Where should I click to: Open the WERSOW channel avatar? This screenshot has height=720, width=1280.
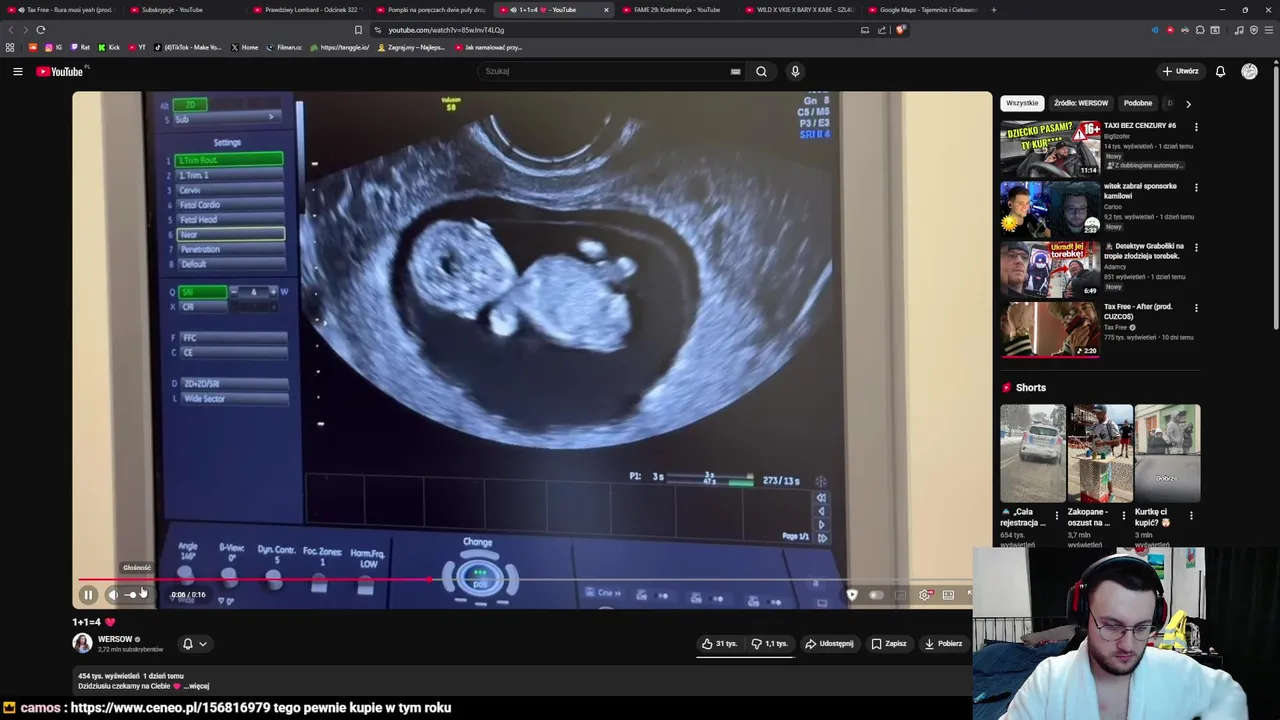coord(82,643)
